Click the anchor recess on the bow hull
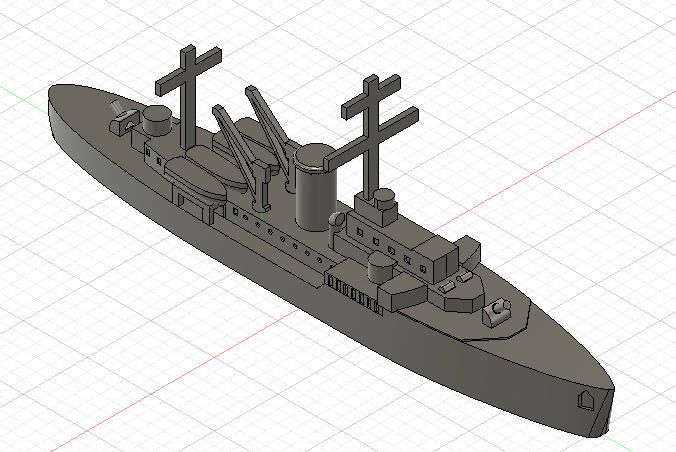 click(x=585, y=399)
